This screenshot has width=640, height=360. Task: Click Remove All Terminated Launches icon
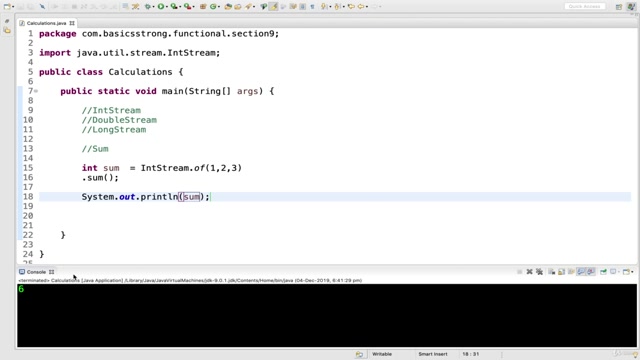point(539,272)
